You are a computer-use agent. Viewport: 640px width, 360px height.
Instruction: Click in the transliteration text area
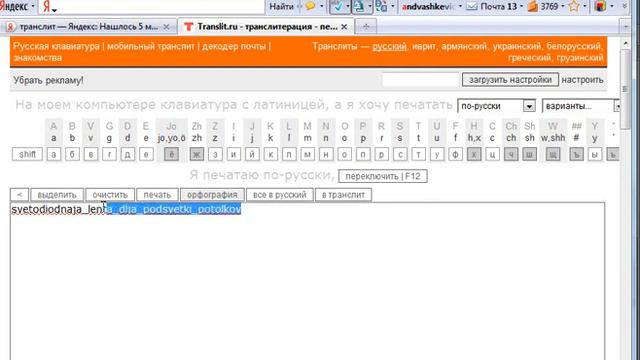point(307,281)
